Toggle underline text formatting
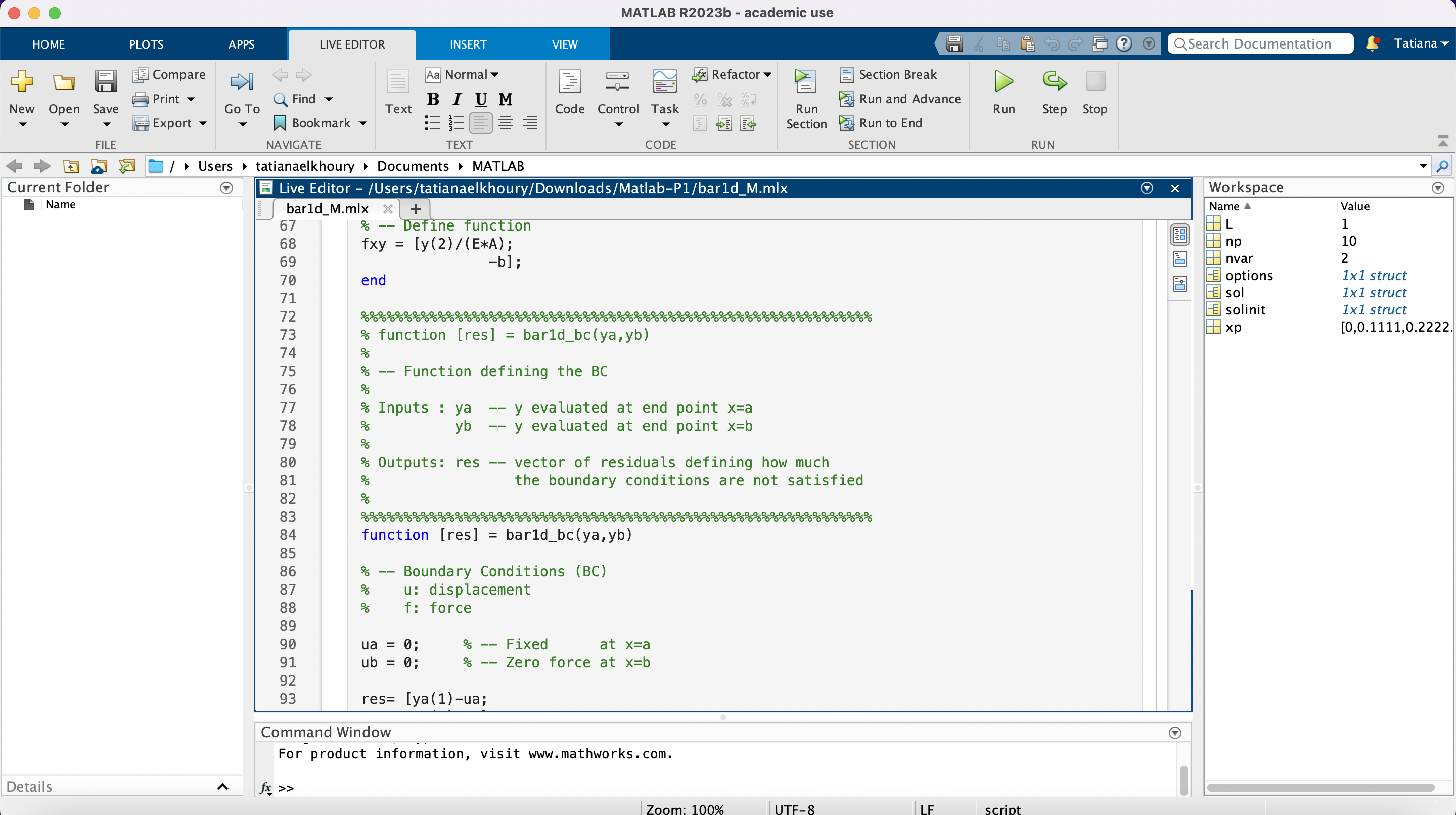 point(481,100)
